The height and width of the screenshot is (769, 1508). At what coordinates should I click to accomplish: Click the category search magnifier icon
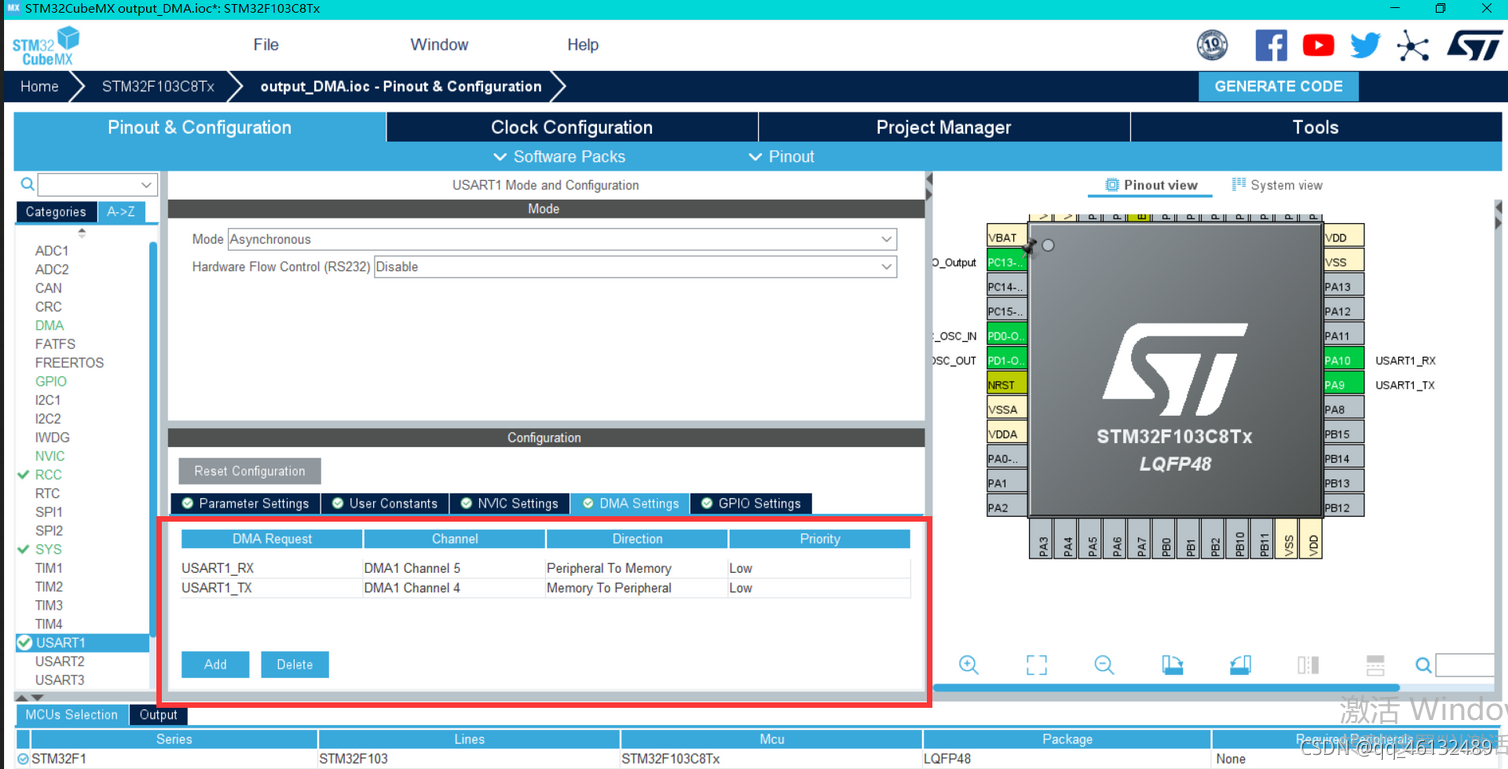point(28,185)
